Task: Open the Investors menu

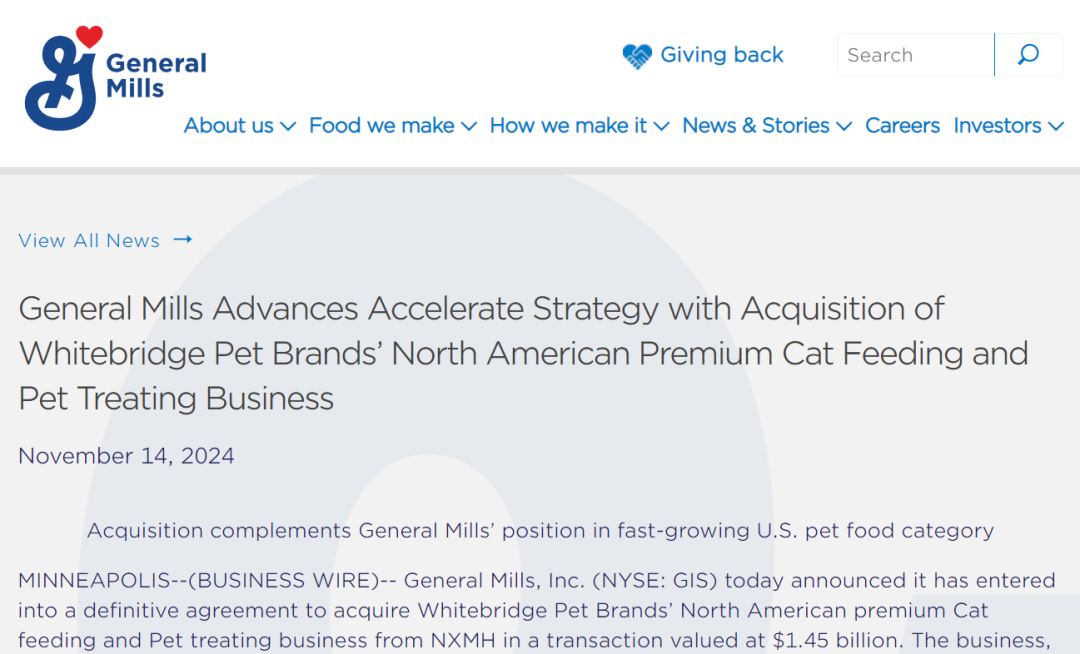Action: tap(997, 126)
